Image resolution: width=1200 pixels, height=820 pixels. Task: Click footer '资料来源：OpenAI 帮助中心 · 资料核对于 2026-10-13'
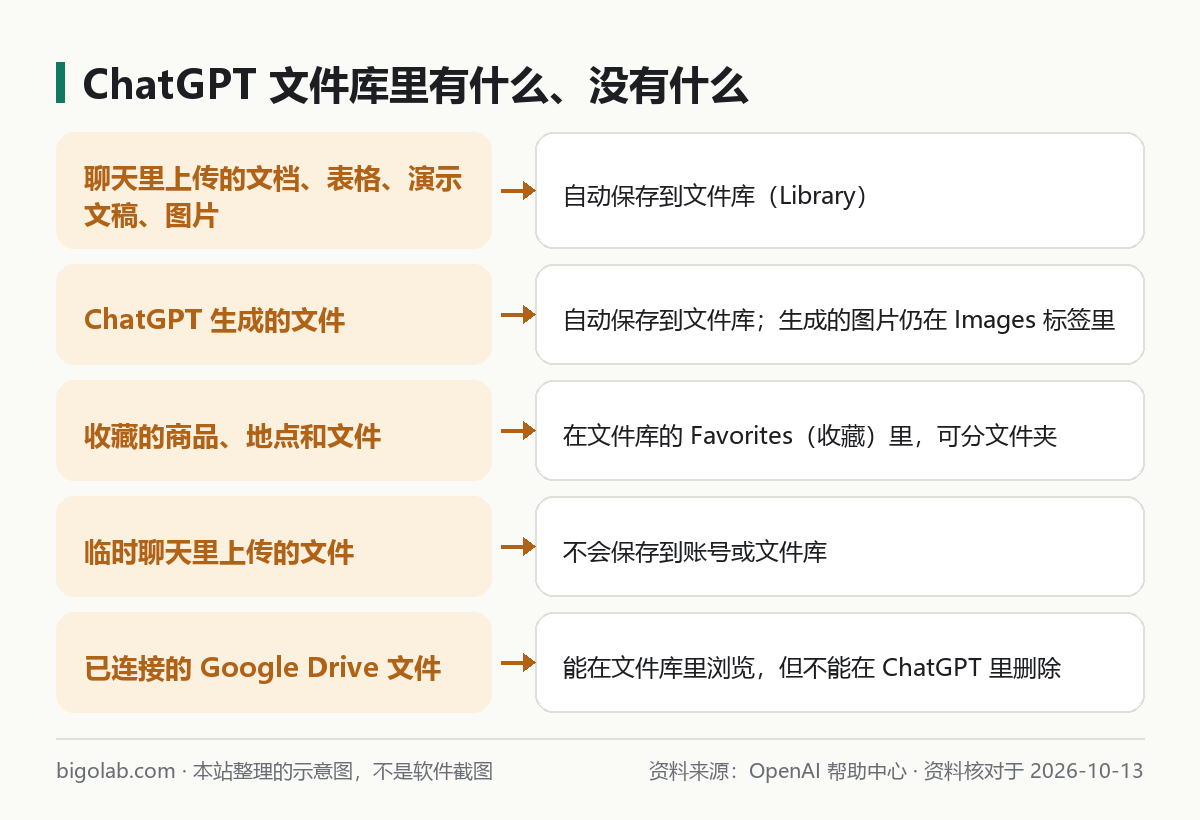click(x=896, y=771)
